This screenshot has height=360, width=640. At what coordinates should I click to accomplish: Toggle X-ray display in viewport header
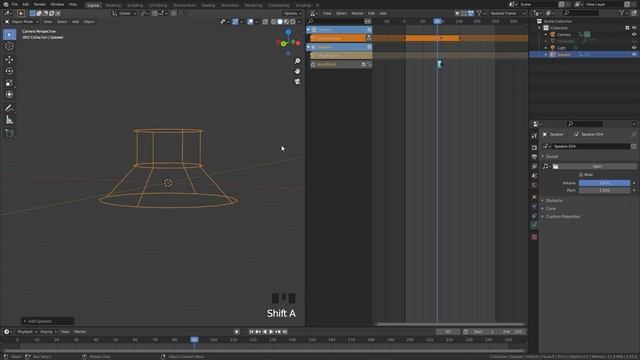(265, 22)
